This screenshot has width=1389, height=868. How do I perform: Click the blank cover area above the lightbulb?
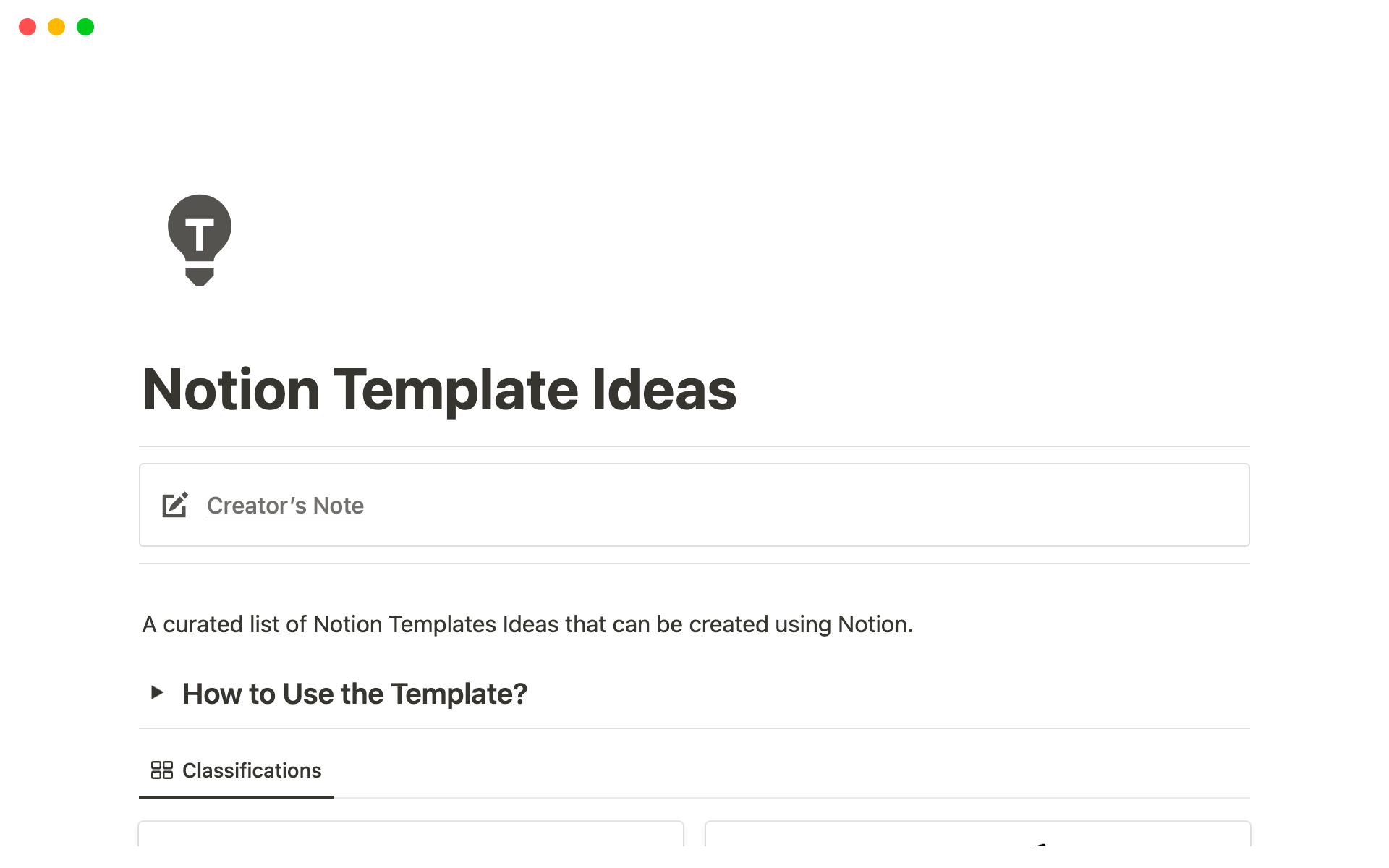[694, 109]
